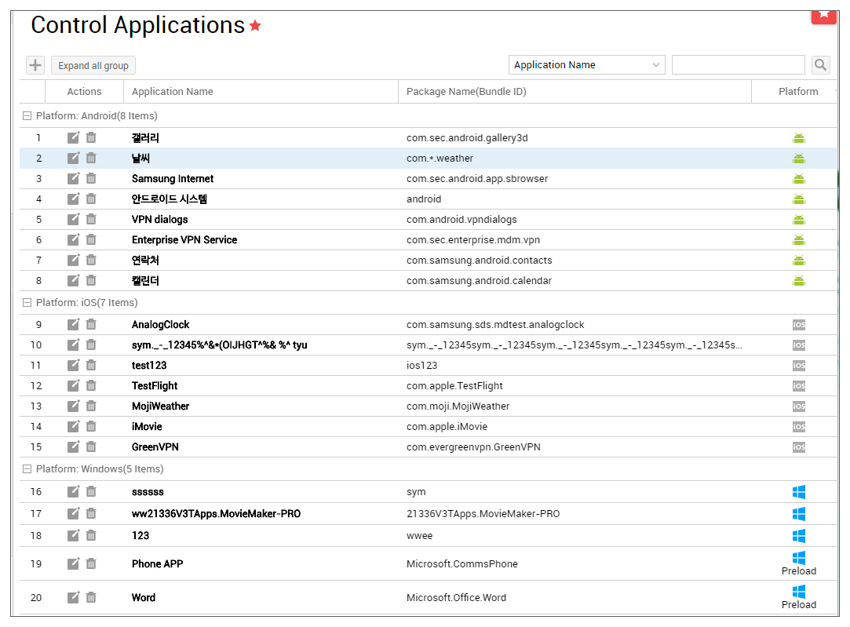Click the com.samsung.android.contacts cell

coord(479,260)
